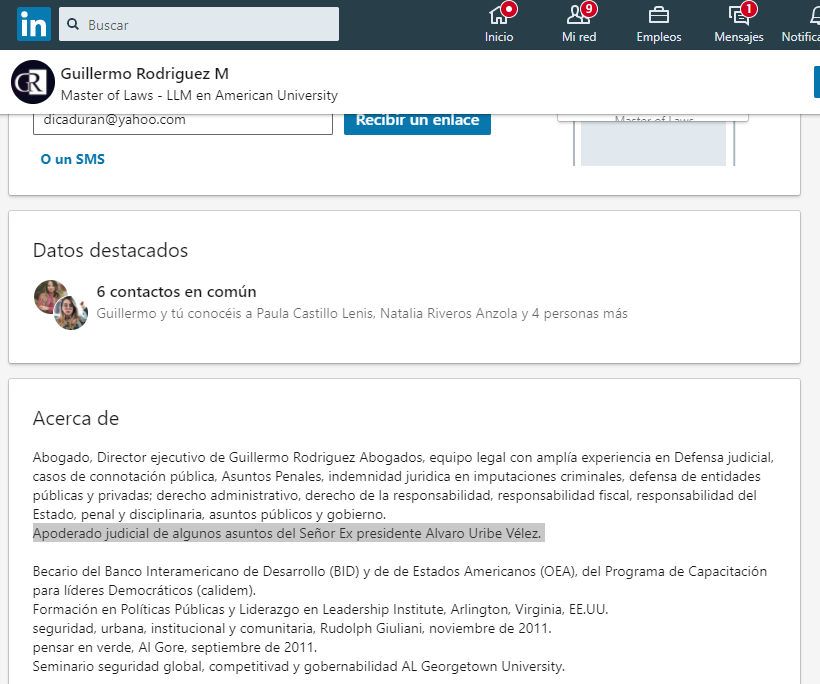Click the search magnifier icon

(x=73, y=24)
